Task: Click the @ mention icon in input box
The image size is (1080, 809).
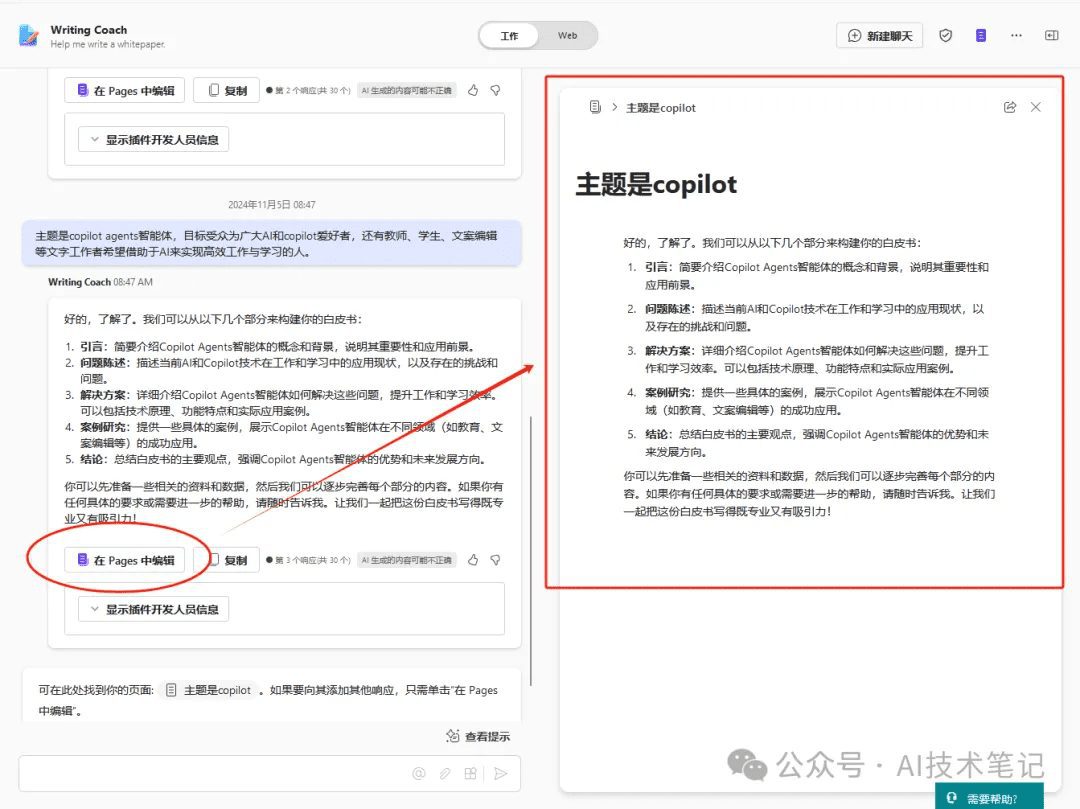Action: point(419,773)
